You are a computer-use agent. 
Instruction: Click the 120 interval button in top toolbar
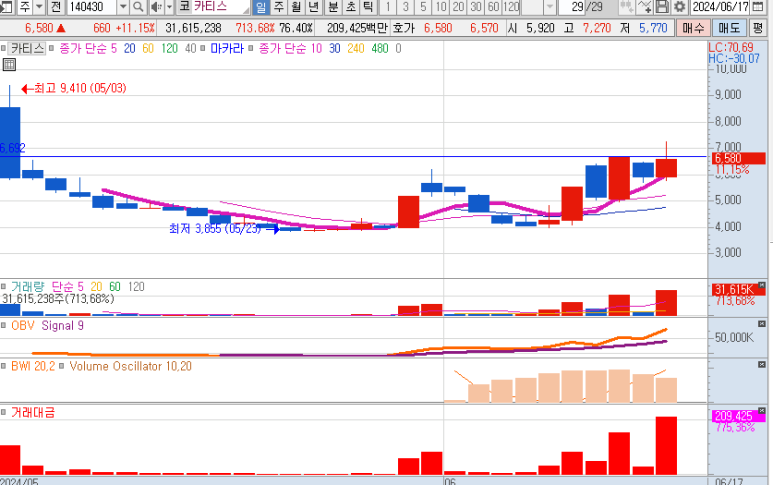[511, 7]
